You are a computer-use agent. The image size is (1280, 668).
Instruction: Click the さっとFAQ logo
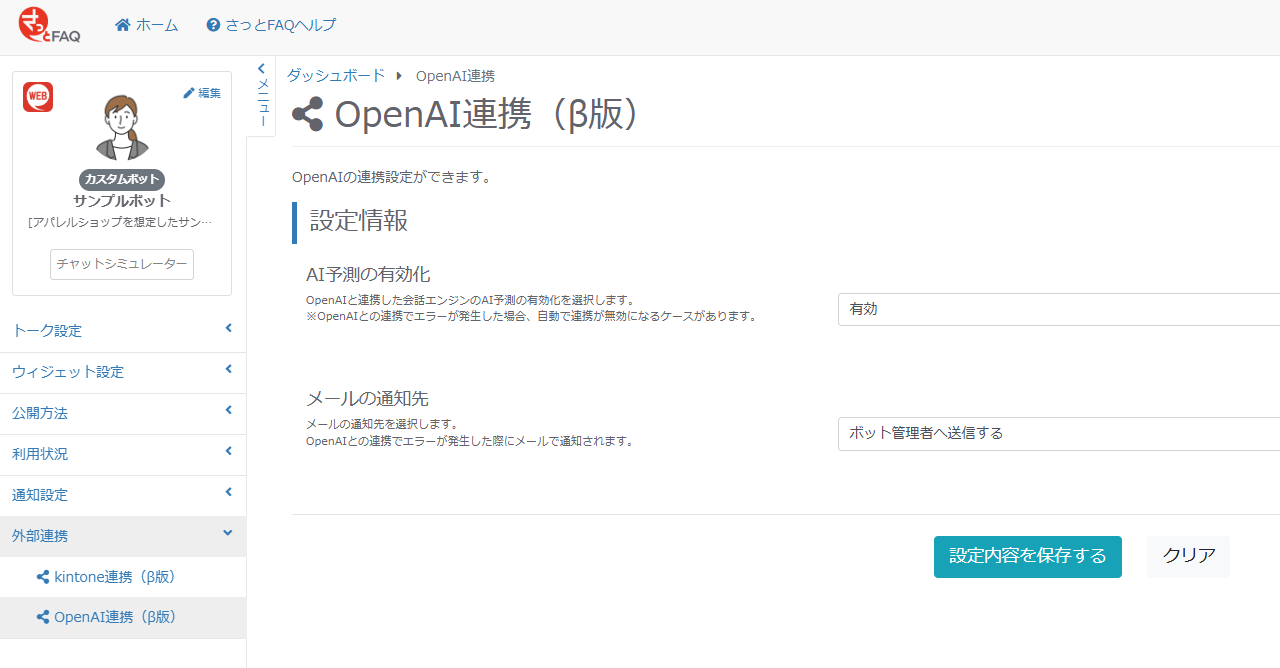coord(49,26)
